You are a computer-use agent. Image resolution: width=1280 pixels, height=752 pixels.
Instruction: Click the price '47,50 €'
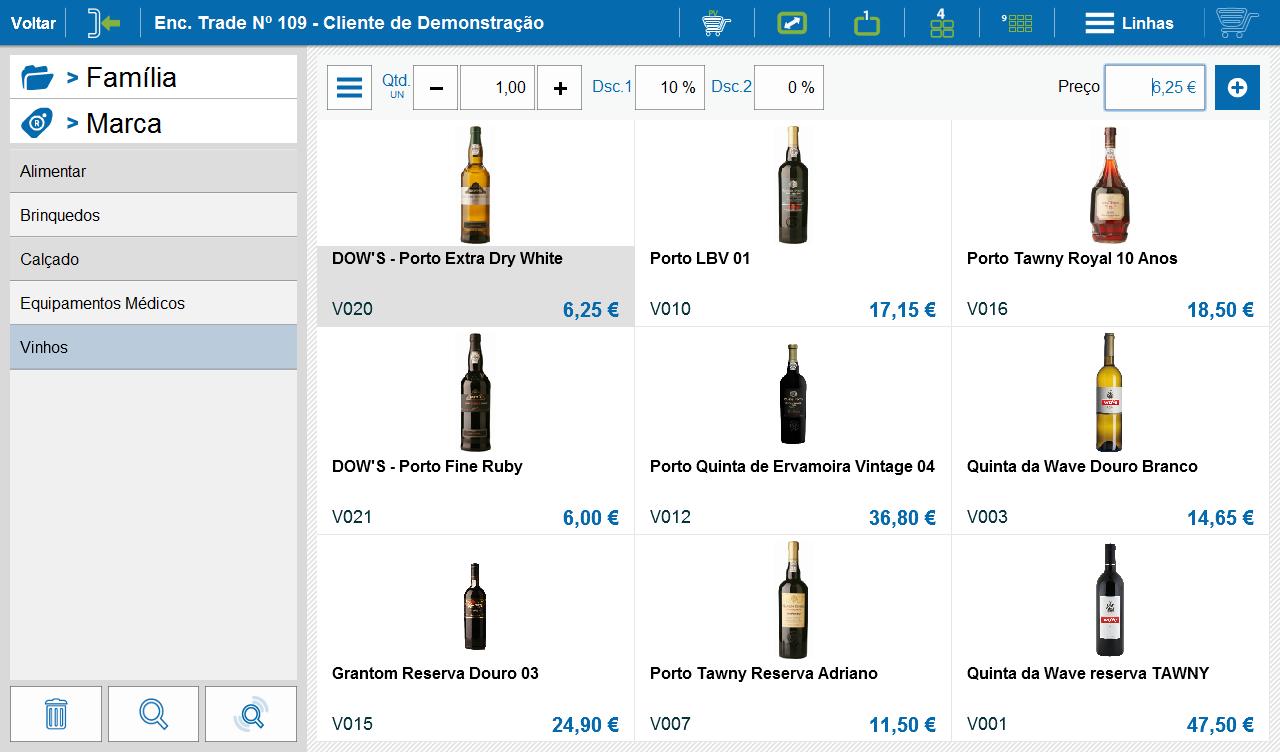[1220, 725]
